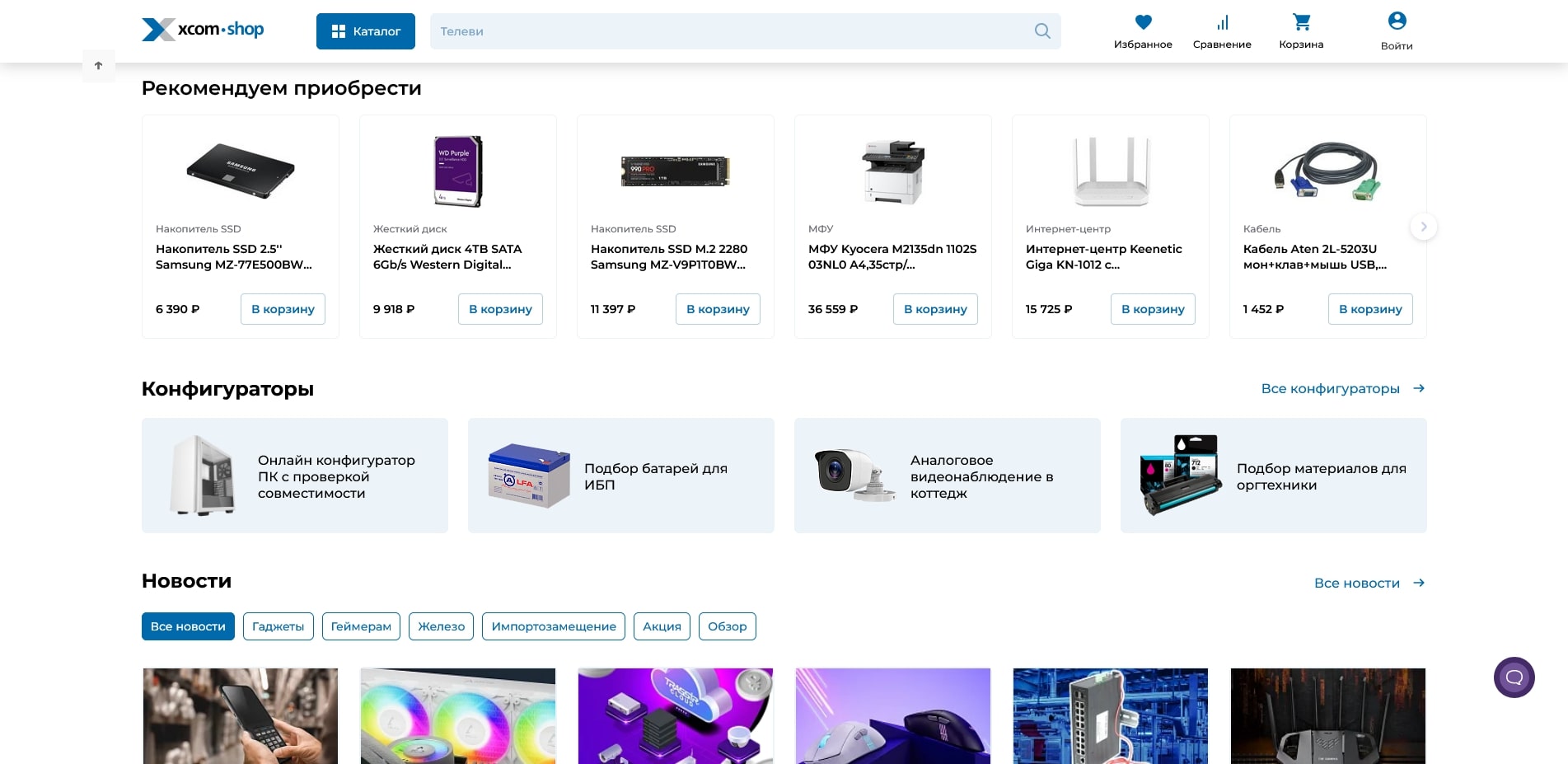Open the Сравнение comparison chart icon
This screenshot has width=1568, height=764.
click(1222, 22)
